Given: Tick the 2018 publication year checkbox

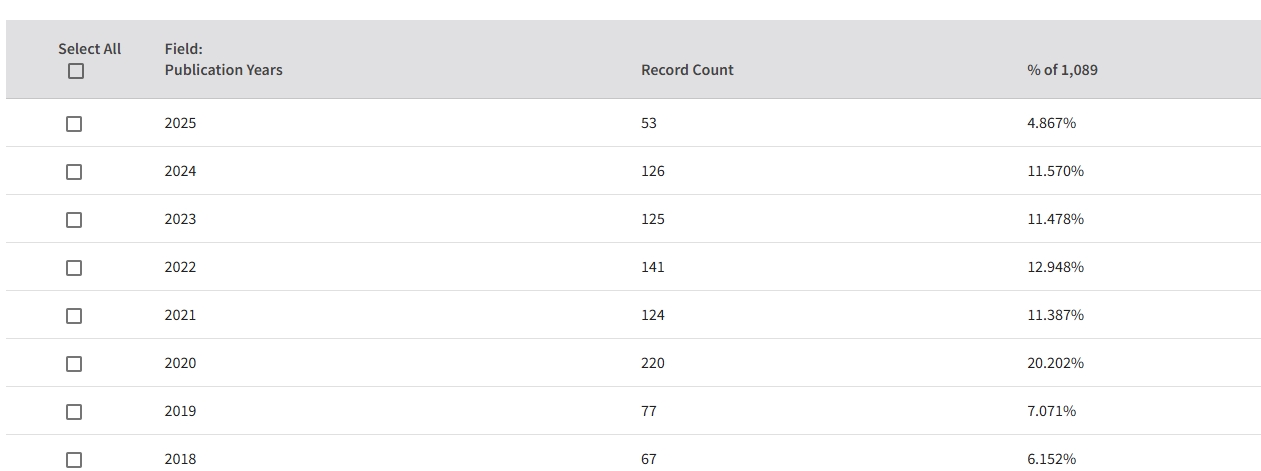Looking at the screenshot, I should tap(74, 460).
